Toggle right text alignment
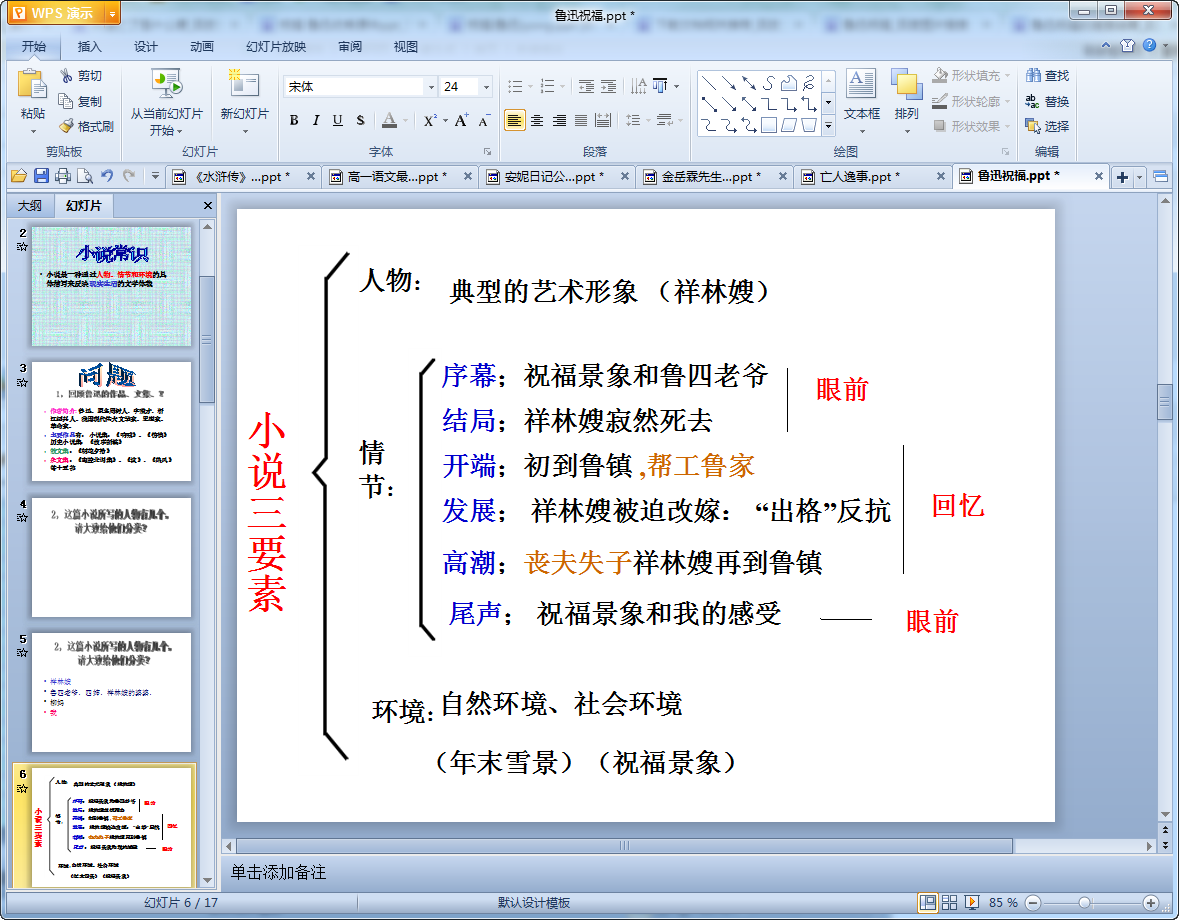The width and height of the screenshot is (1179, 920). tap(559, 120)
